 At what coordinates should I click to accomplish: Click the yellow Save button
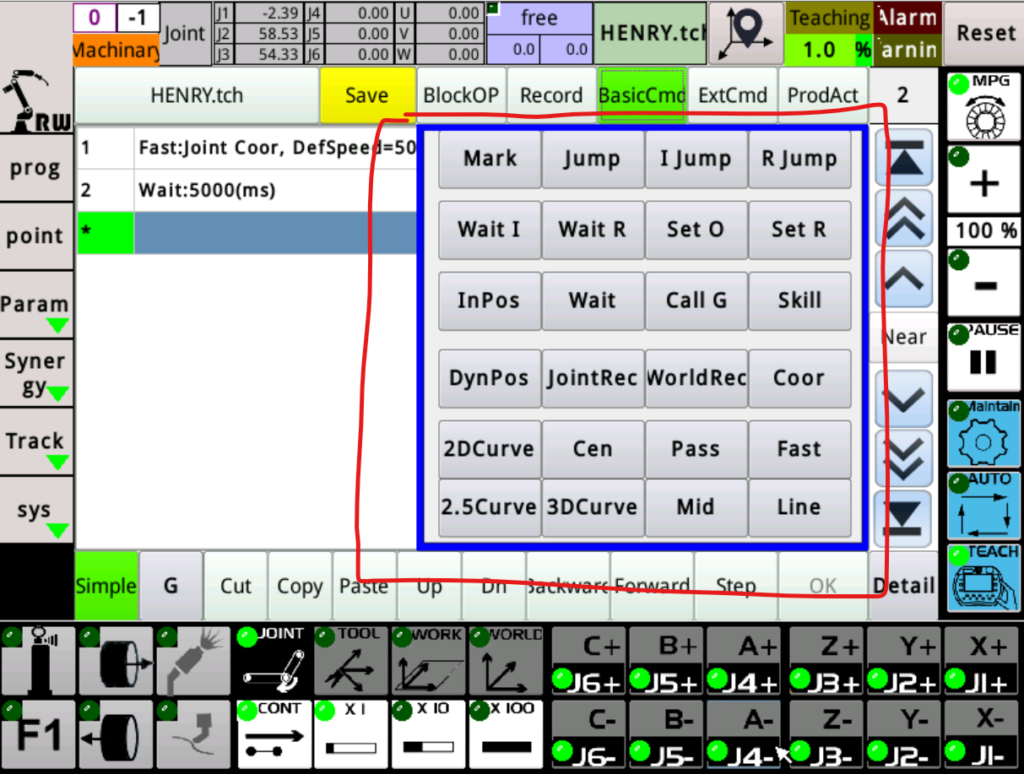click(366, 96)
